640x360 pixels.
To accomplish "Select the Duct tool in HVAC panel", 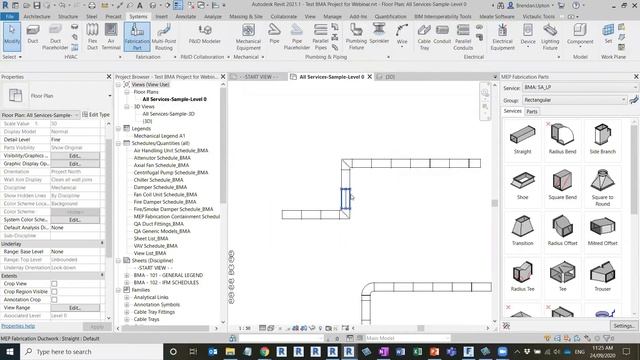I will coord(33,34).
